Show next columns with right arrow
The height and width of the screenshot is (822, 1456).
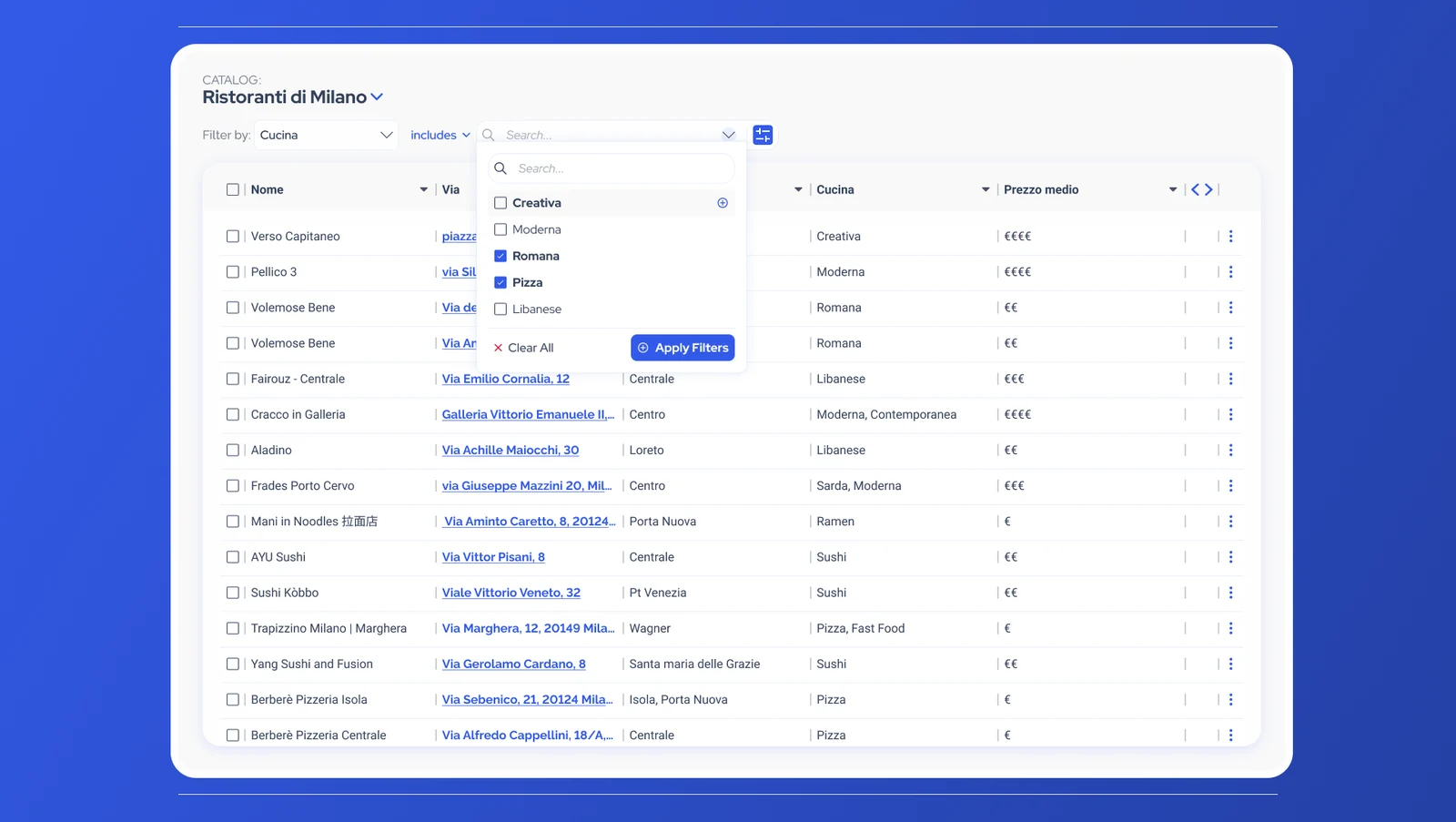point(1208,189)
